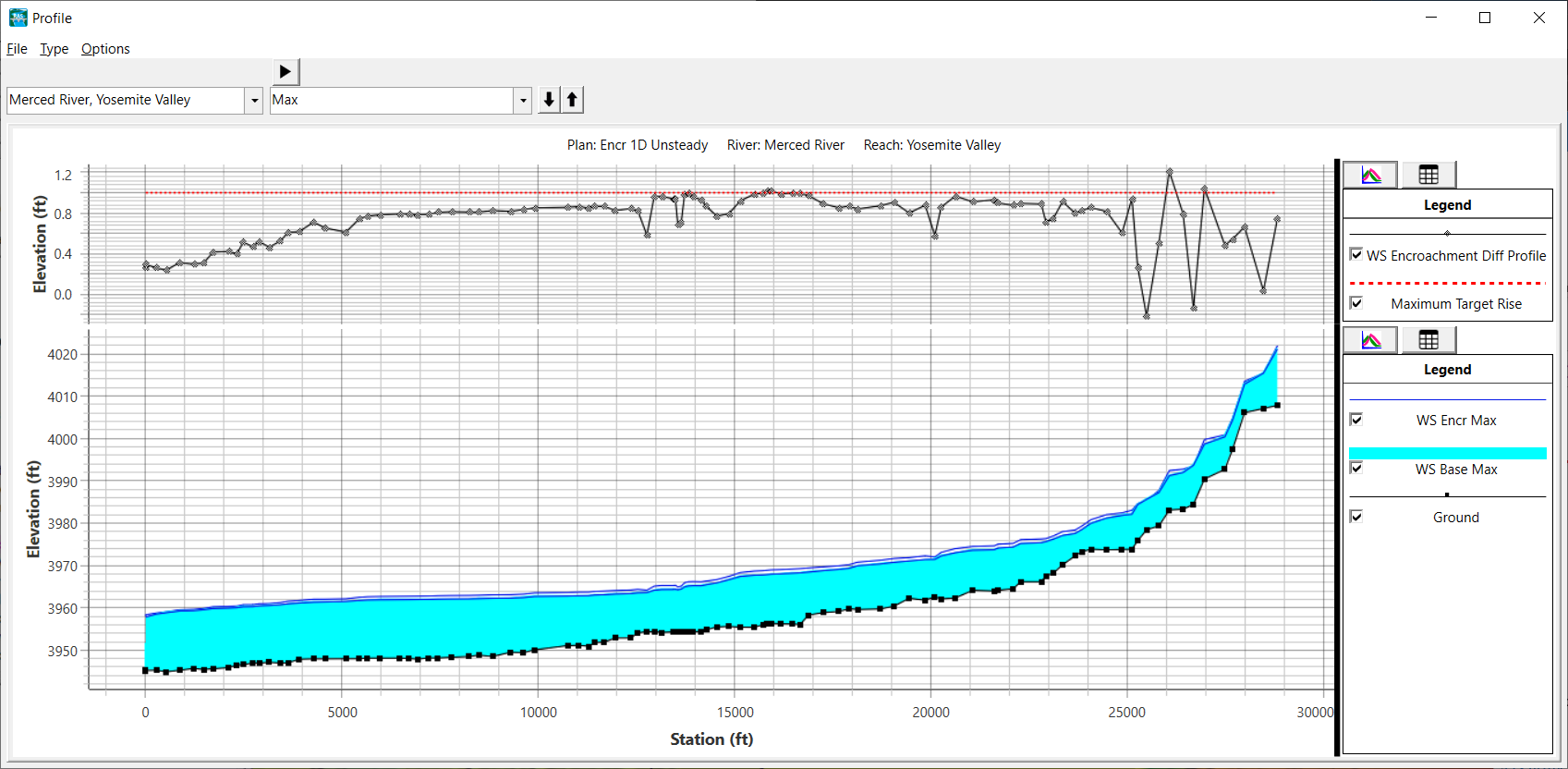Click the Profile window app icon
1568x769 pixels.
click(18, 18)
